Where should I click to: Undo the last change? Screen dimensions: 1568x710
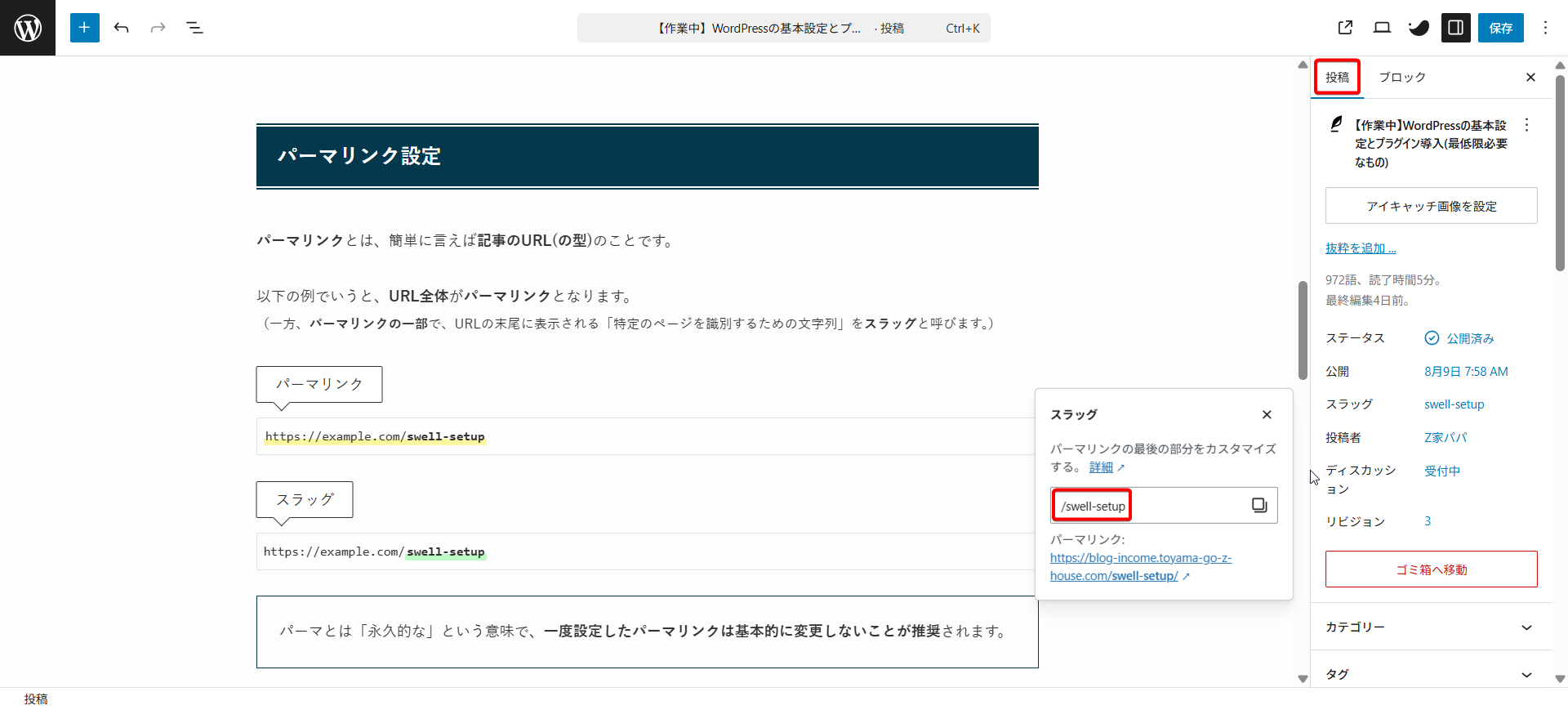pos(122,28)
